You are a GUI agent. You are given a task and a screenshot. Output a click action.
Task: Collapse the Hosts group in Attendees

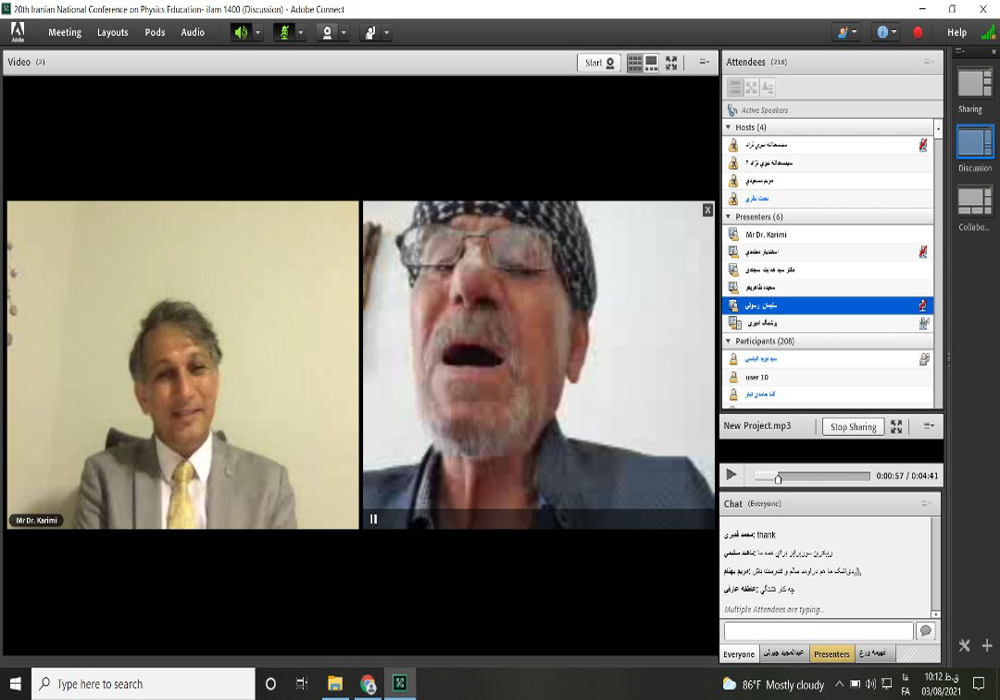click(x=729, y=128)
